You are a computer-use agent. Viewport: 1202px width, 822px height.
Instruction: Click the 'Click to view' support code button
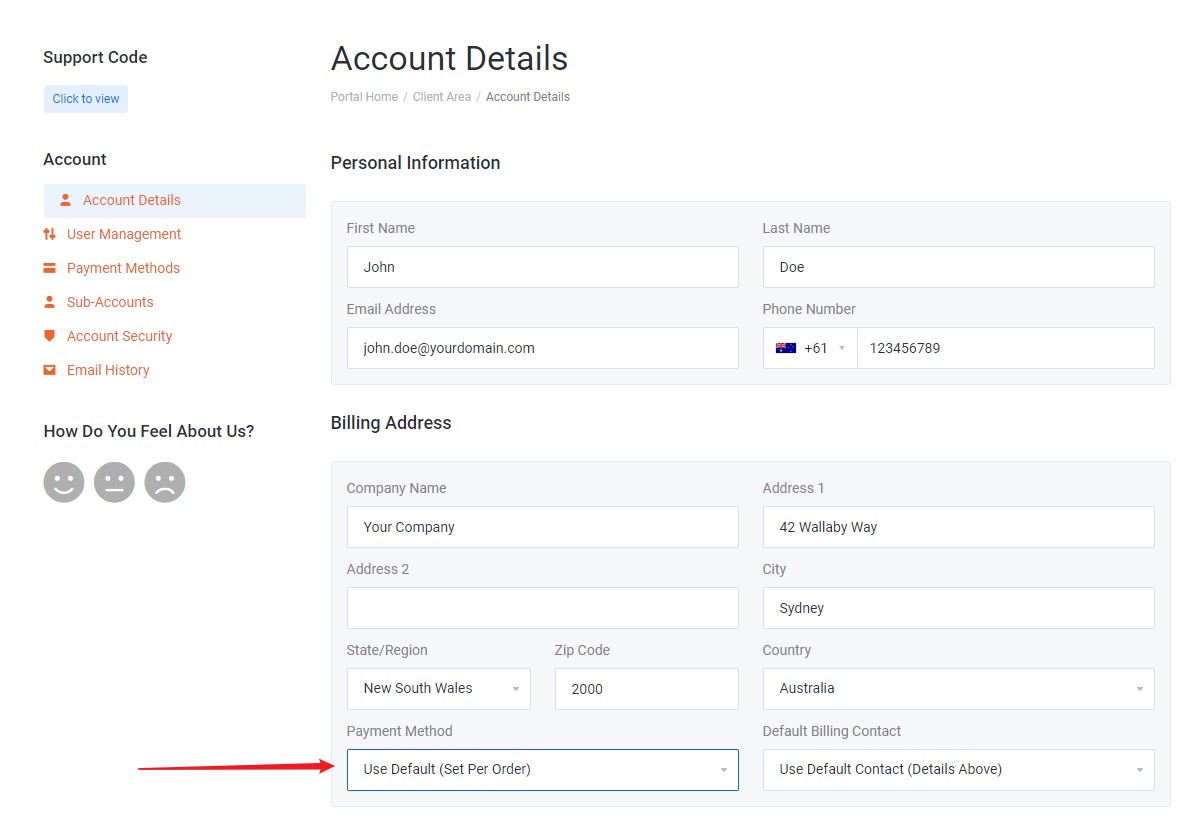tap(86, 99)
